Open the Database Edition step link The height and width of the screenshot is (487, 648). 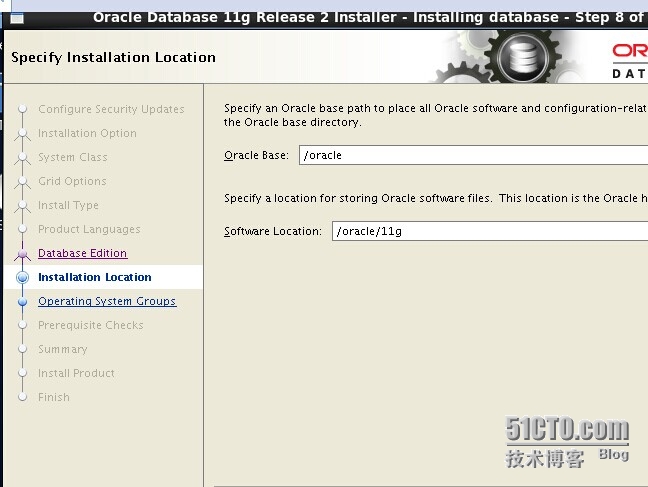point(83,253)
